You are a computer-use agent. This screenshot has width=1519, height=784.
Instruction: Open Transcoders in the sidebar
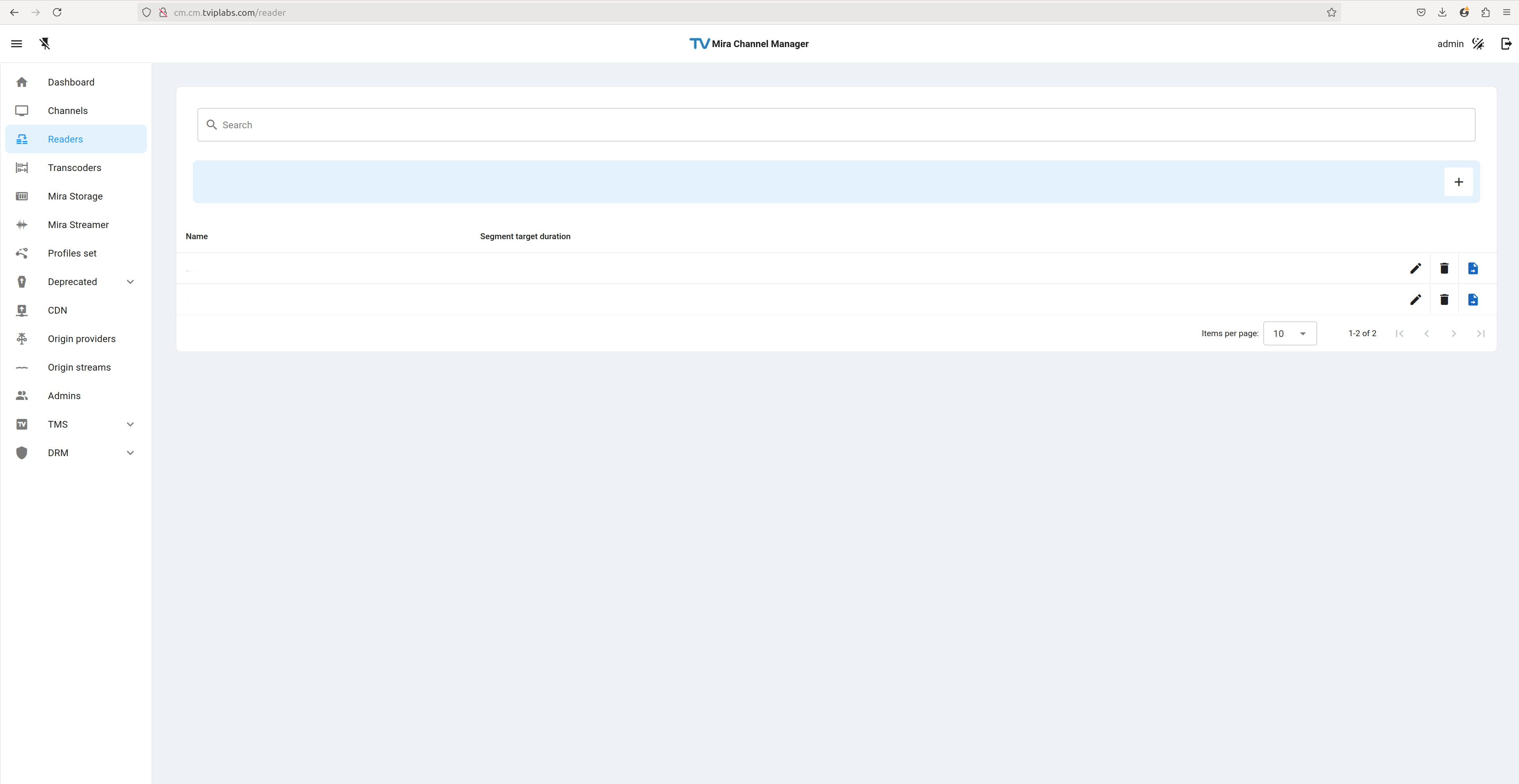coord(74,168)
